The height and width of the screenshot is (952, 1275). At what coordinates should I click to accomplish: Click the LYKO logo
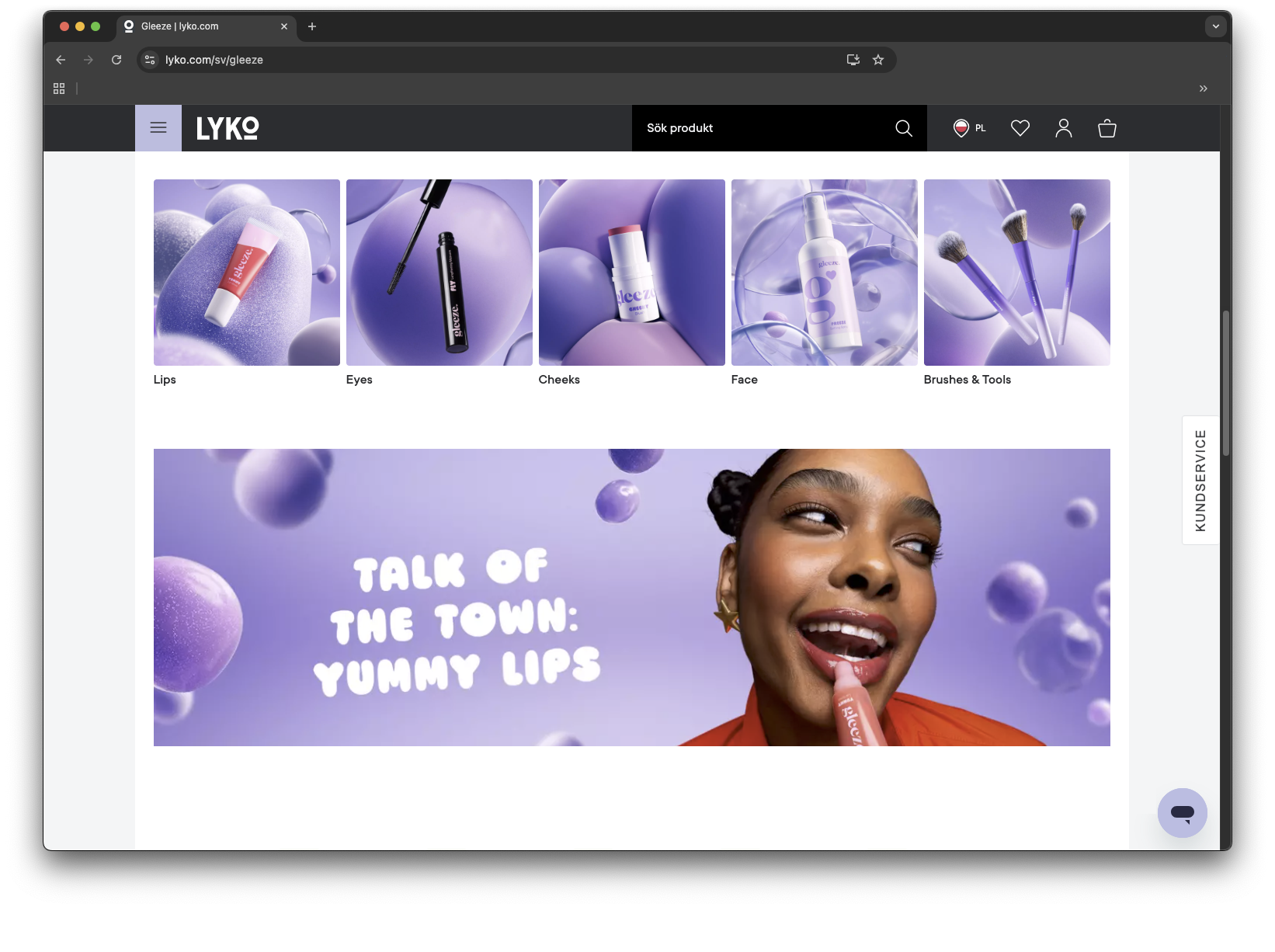[228, 128]
